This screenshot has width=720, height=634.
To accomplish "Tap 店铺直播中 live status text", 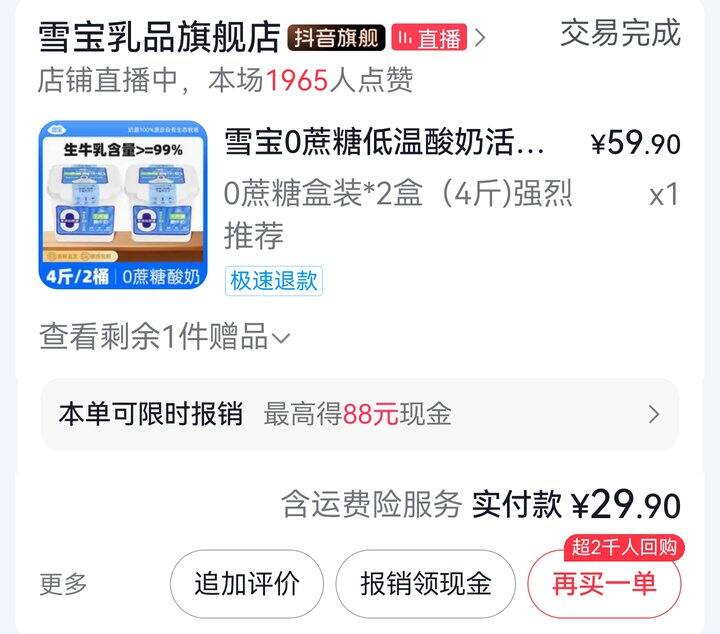I will 107,80.
